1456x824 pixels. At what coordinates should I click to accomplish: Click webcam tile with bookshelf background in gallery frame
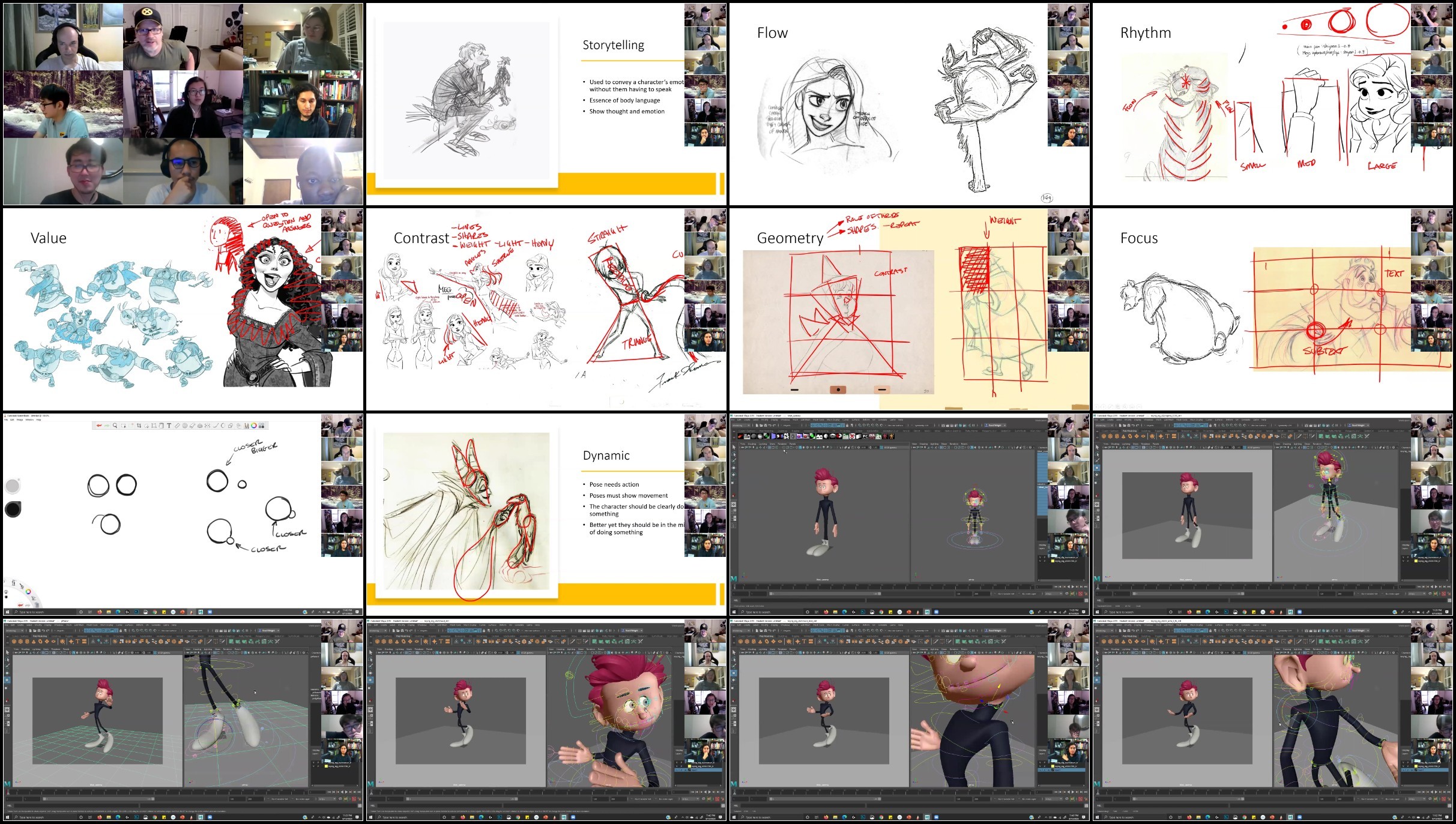[x=303, y=104]
